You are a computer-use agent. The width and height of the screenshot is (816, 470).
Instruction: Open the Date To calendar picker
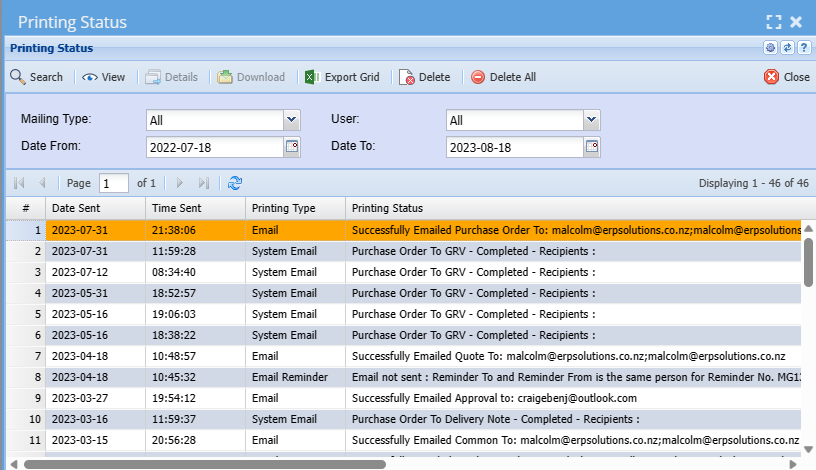(x=592, y=147)
